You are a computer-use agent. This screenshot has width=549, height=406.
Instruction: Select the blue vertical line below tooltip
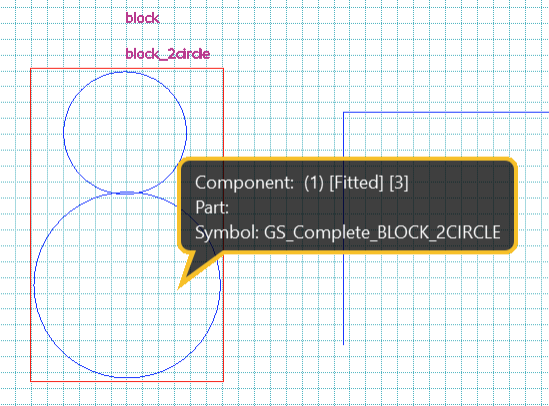(343, 298)
